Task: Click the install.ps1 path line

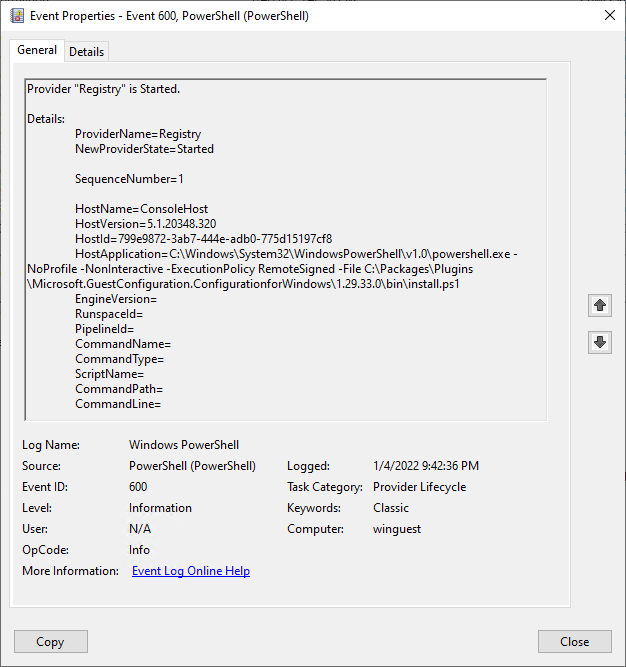Action: (x=243, y=284)
